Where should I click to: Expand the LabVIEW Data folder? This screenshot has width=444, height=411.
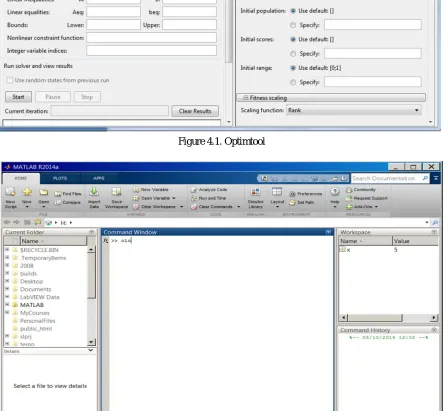(x=7, y=297)
